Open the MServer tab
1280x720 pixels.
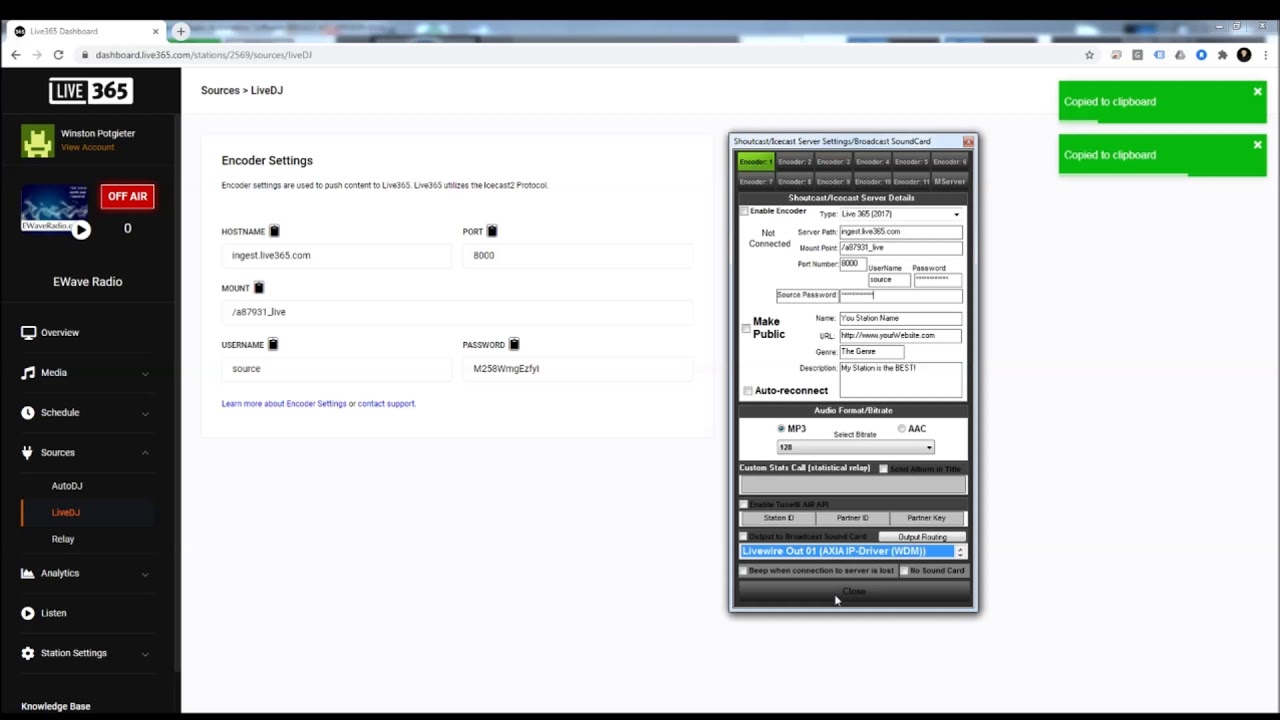[950, 182]
